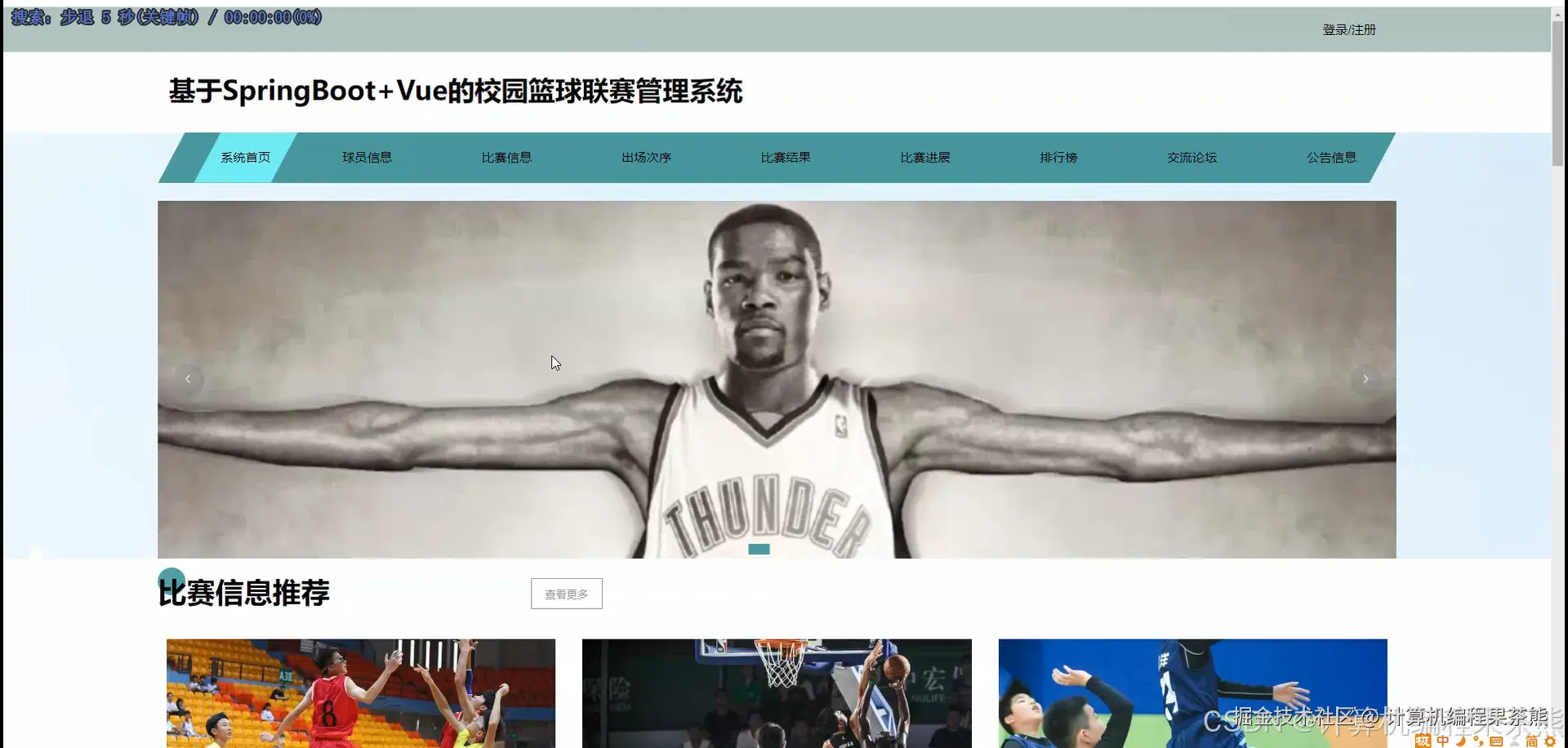Viewport: 1568px width, 748px height.
Task: Open the match photo with blue-jersey players
Action: pyautogui.click(x=1192, y=693)
